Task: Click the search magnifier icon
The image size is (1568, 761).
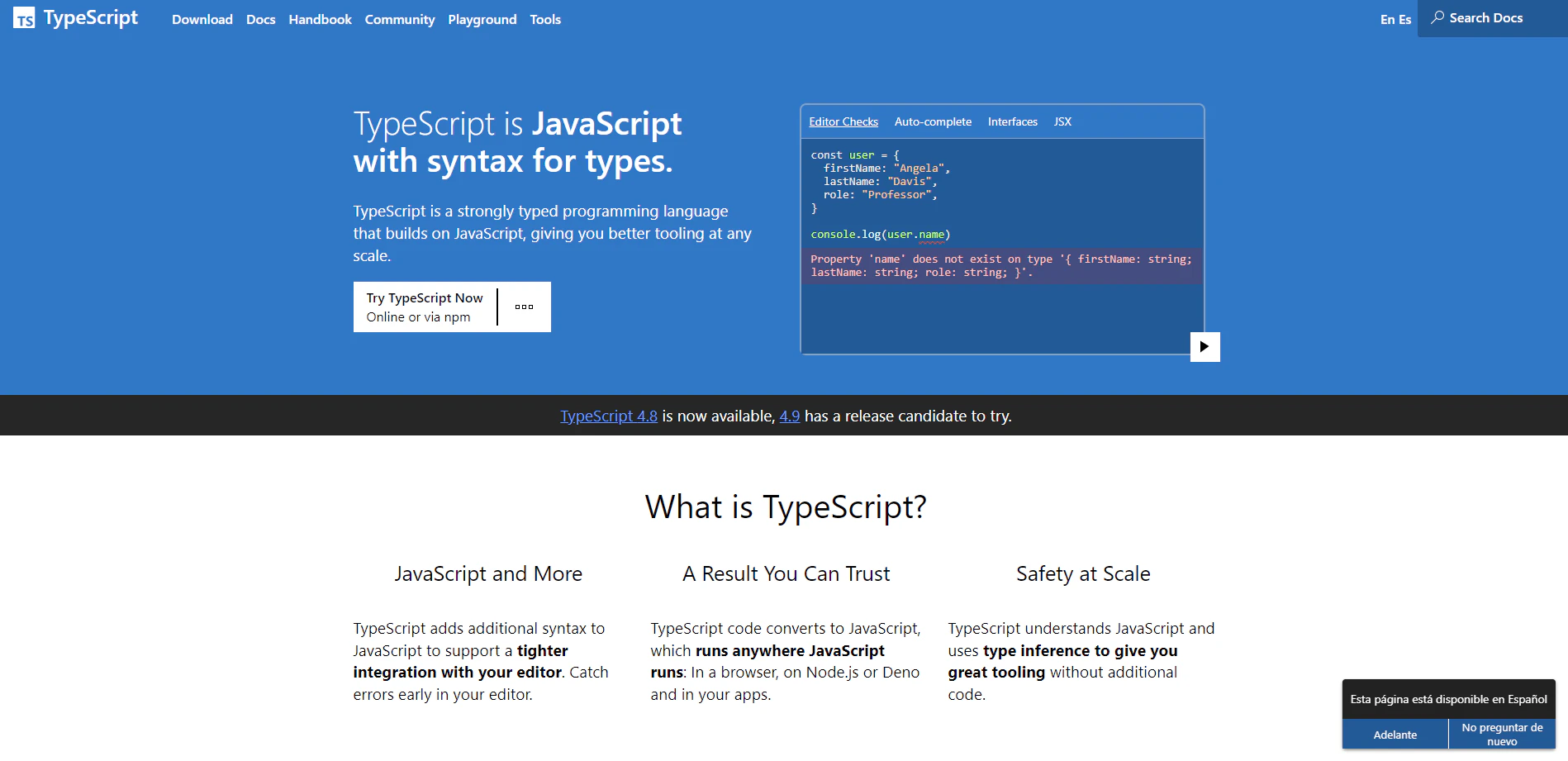Action: (x=1437, y=17)
